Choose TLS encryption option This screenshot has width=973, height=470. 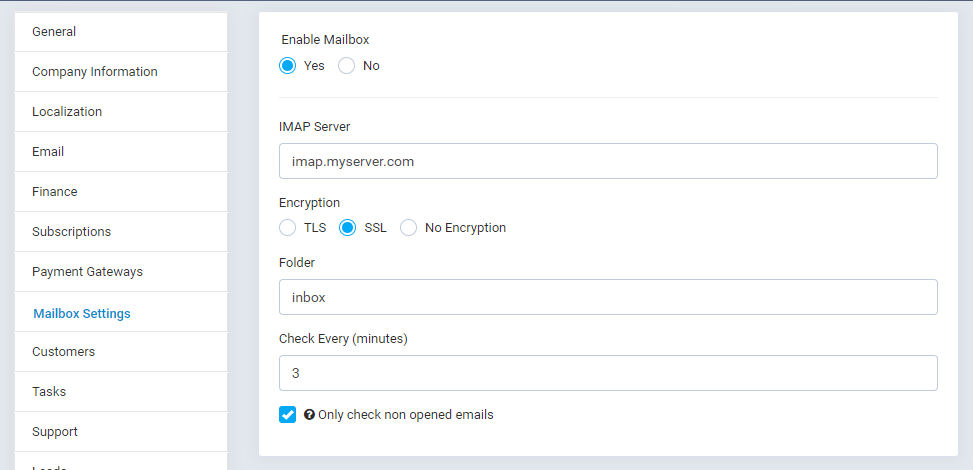tap(288, 228)
